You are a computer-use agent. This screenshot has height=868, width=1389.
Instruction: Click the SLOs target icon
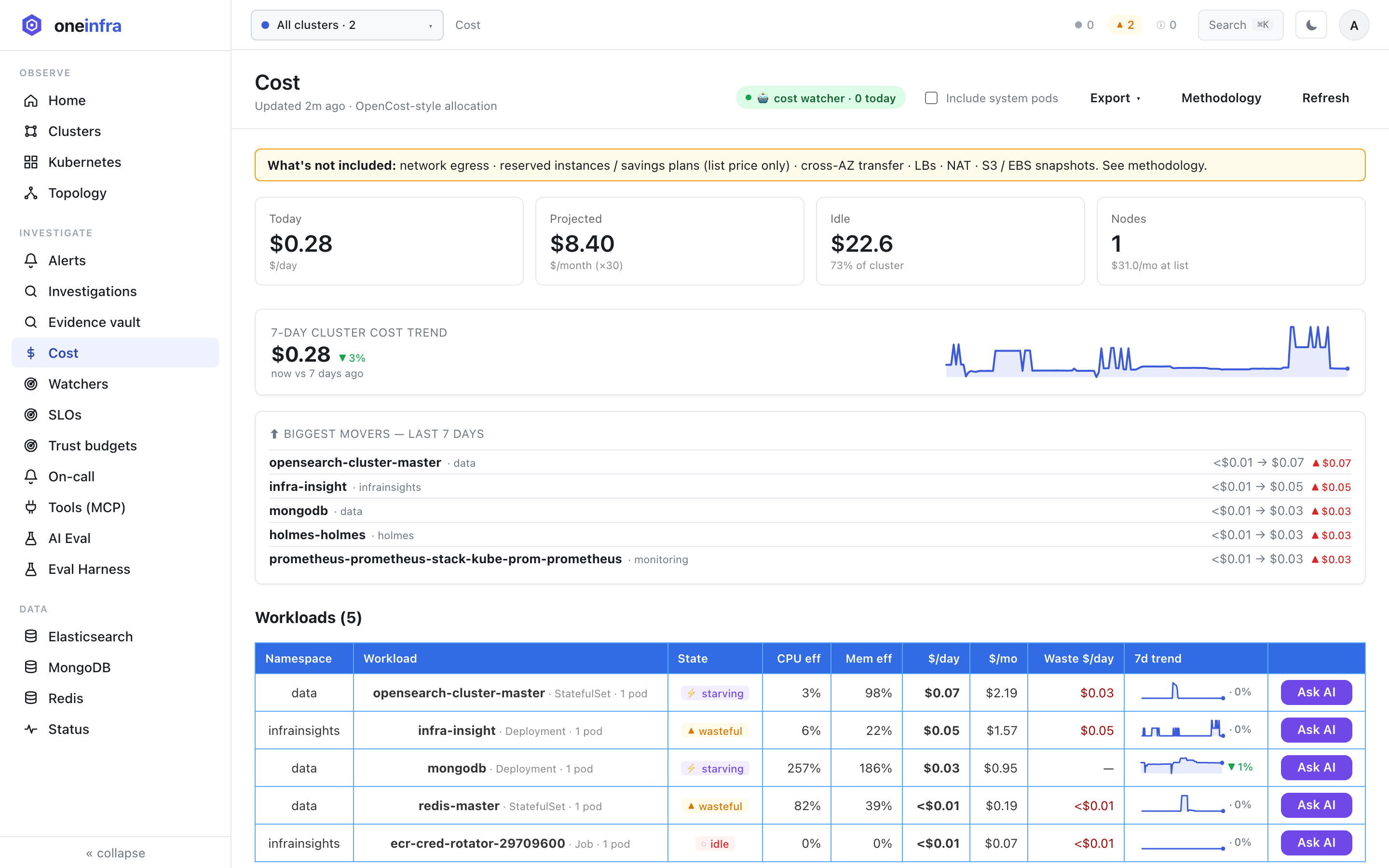click(31, 415)
